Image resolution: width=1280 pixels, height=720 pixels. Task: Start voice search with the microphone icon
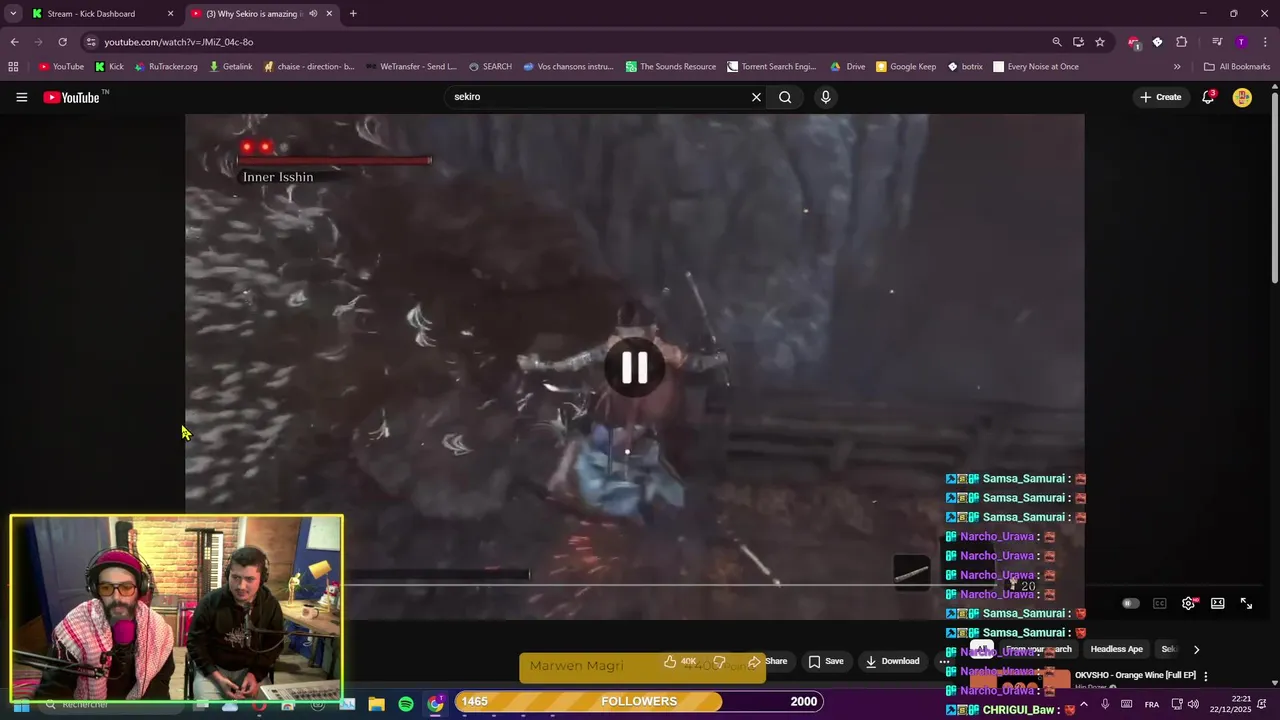tap(825, 97)
